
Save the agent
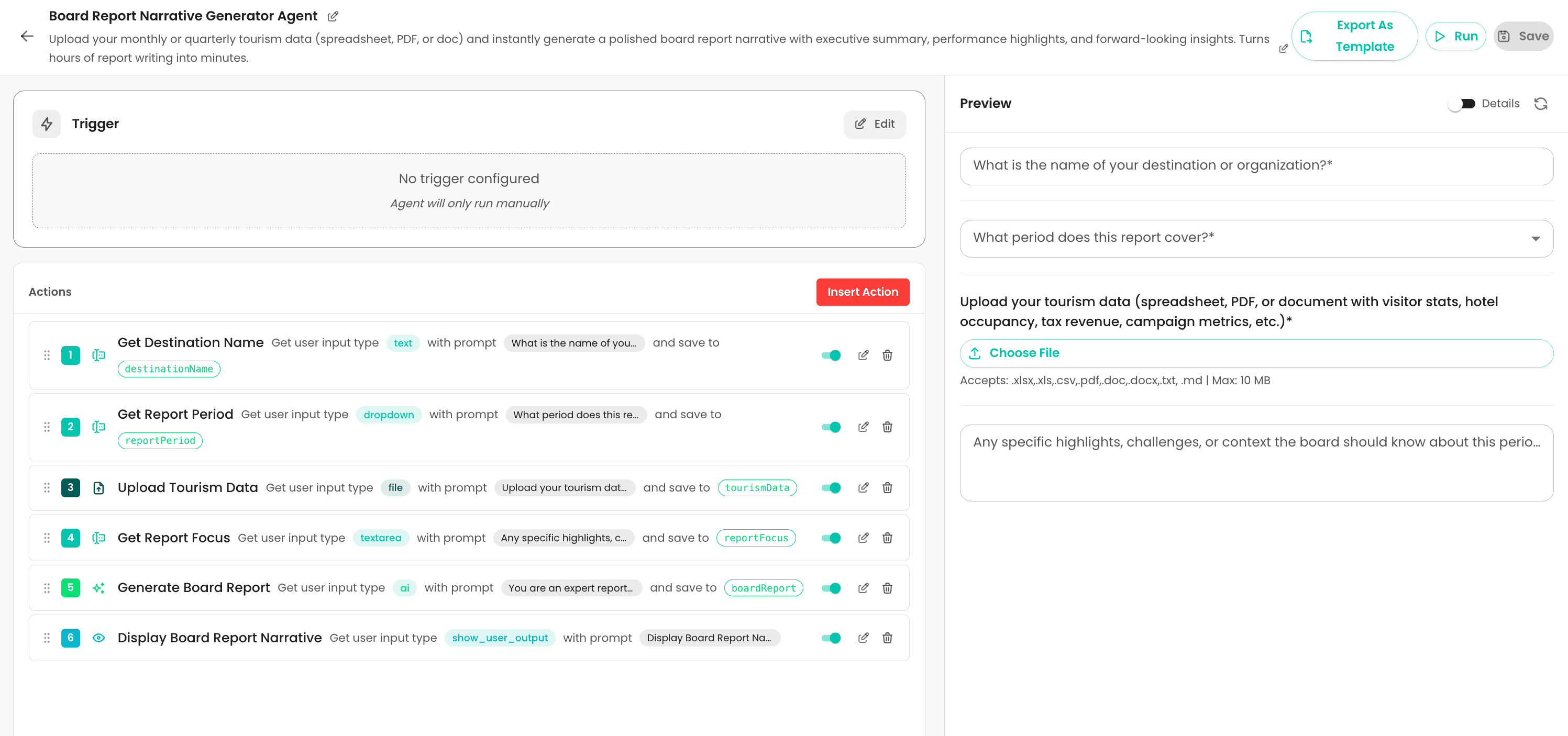coord(1523,37)
